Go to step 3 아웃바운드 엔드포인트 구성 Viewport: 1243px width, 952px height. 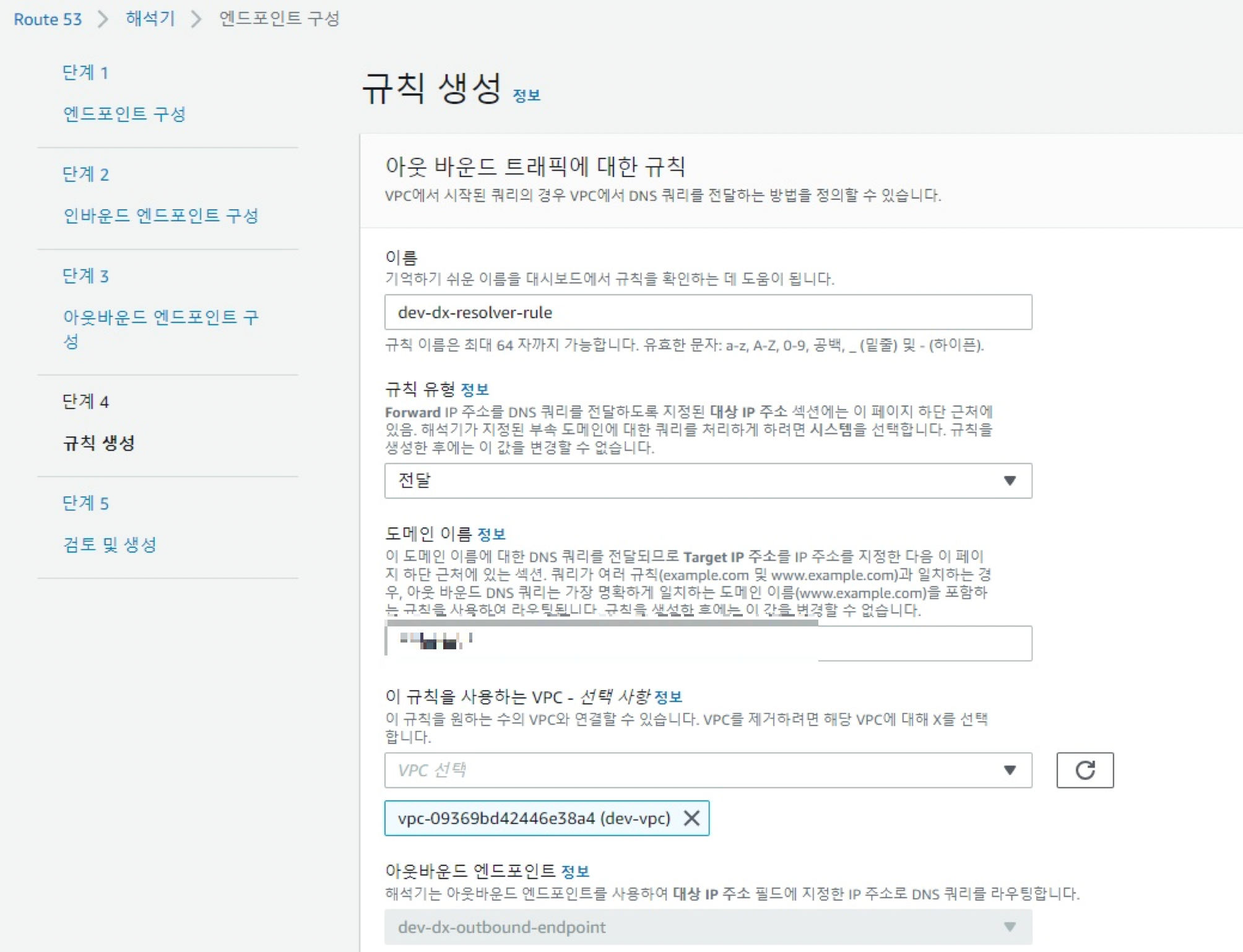(x=160, y=318)
